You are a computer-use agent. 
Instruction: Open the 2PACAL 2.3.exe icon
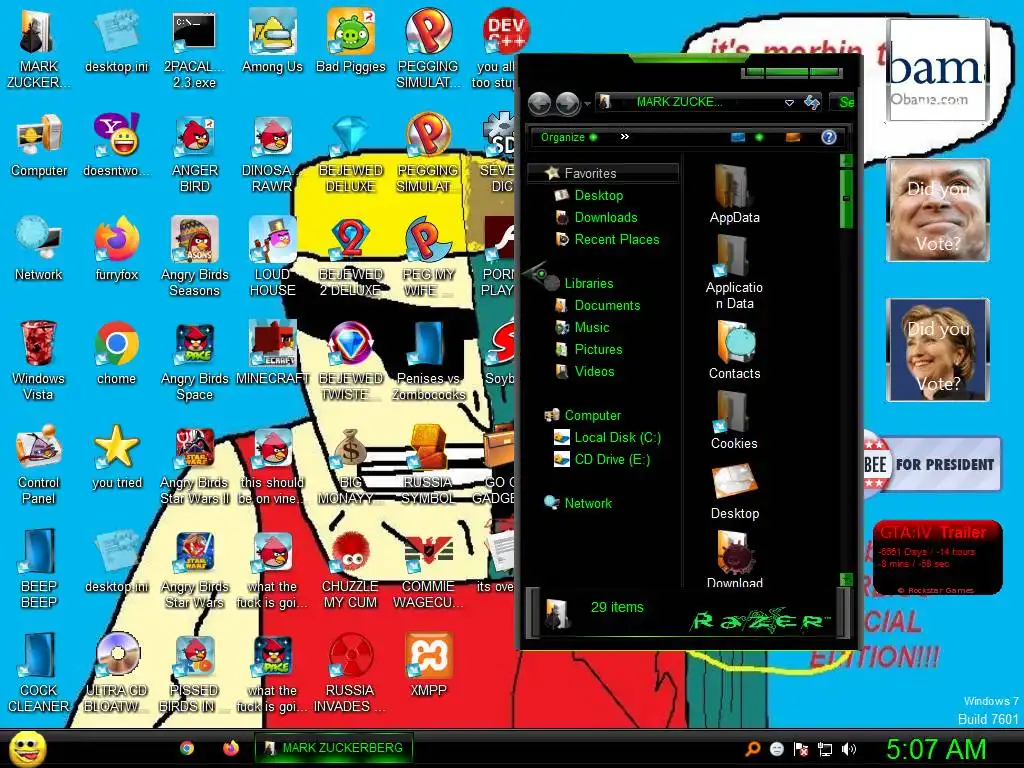tap(195, 50)
